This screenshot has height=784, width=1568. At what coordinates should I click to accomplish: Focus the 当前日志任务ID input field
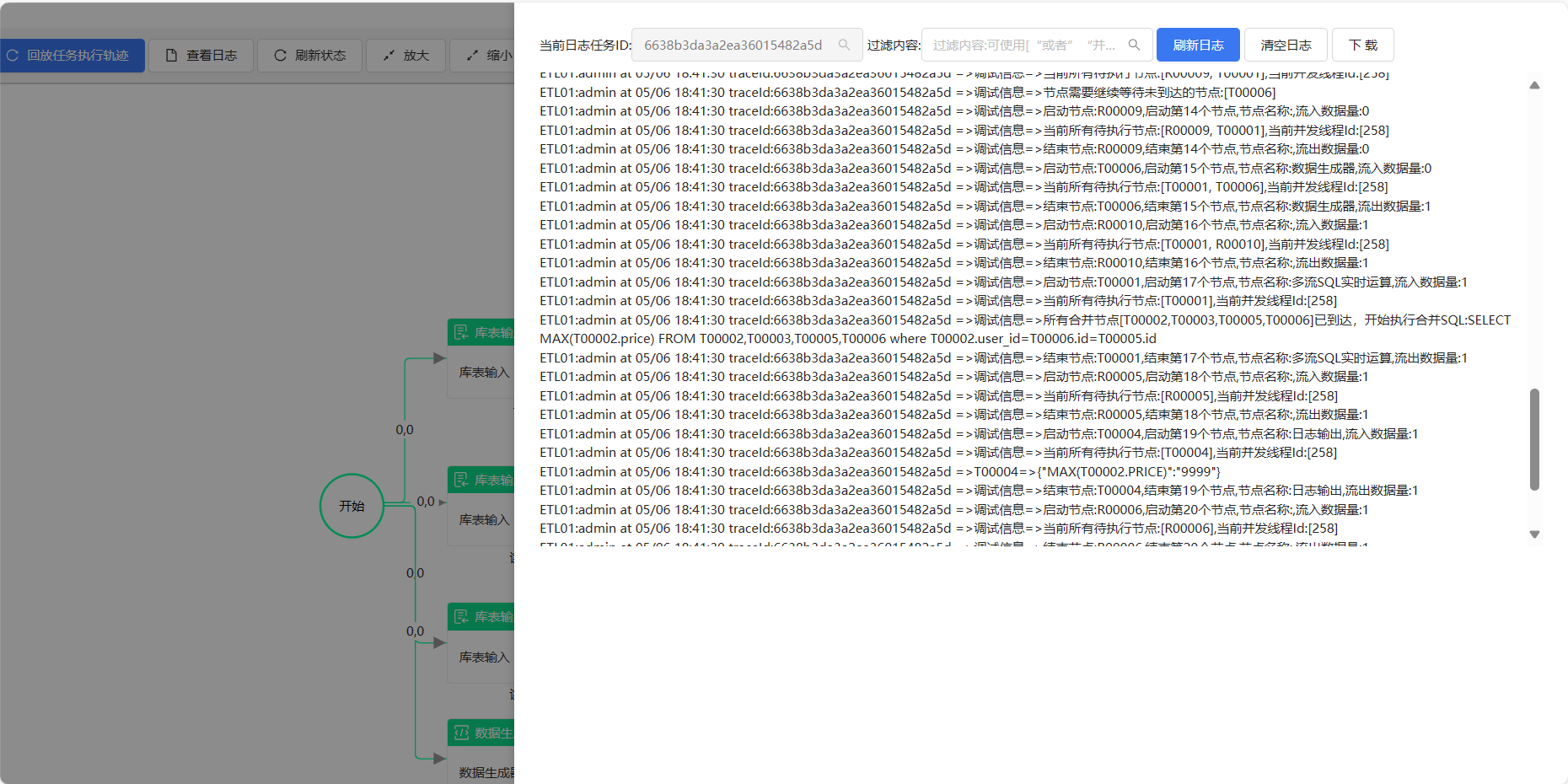[747, 45]
